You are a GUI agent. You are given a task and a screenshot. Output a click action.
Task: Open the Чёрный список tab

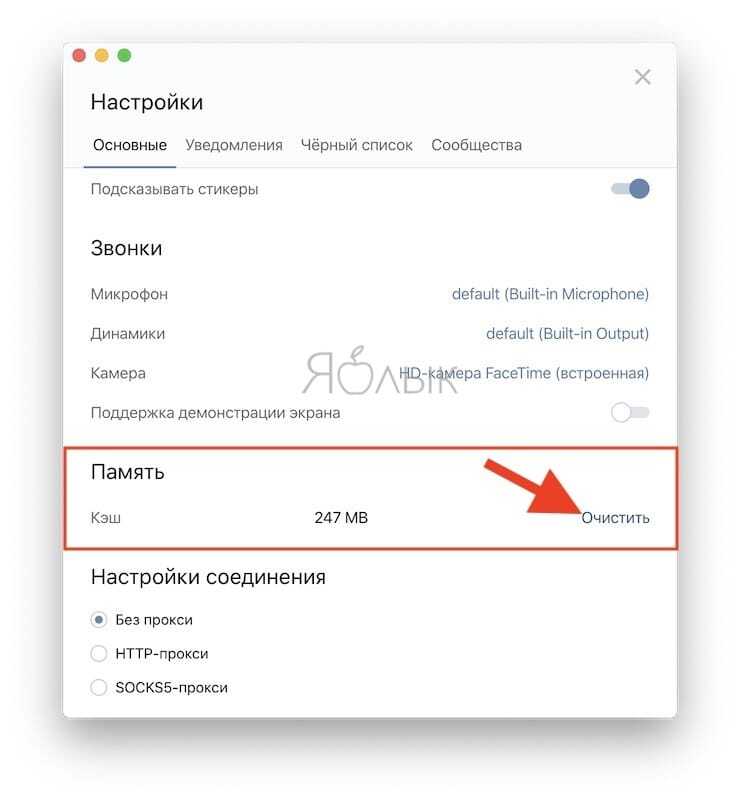pyautogui.click(x=356, y=145)
